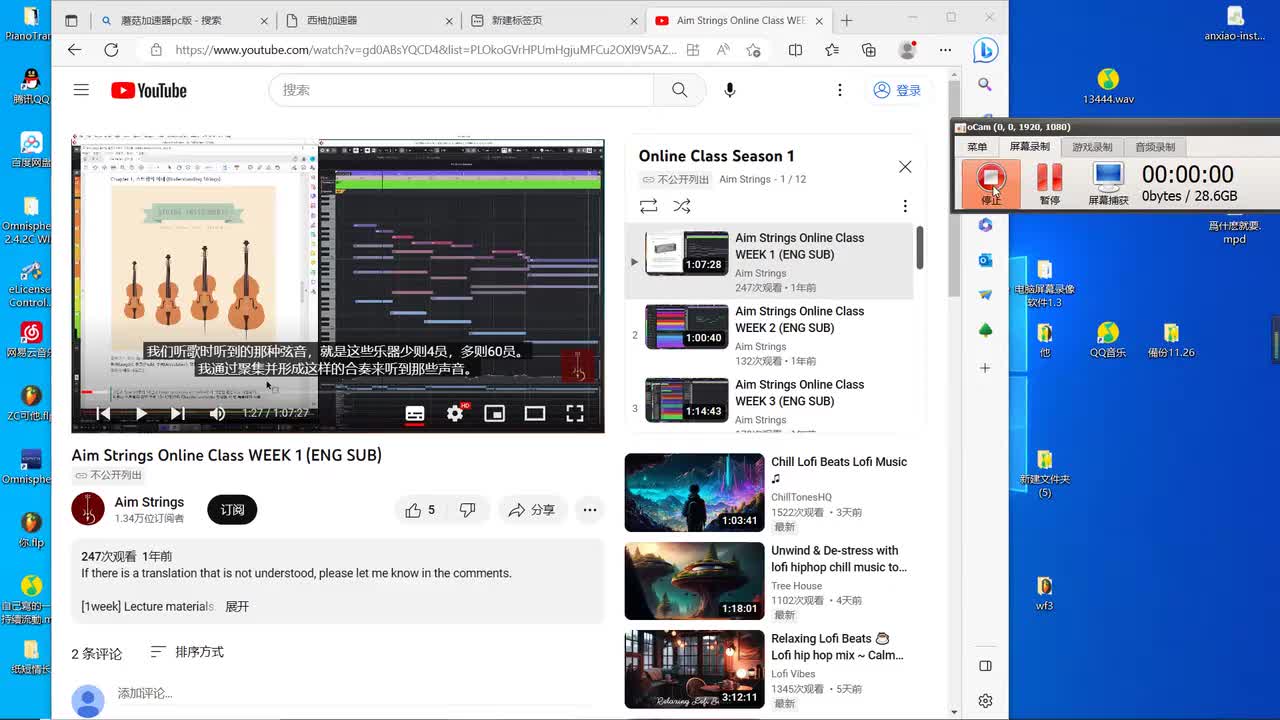Open the Bing Copilot sidebar icon
This screenshot has height=720, width=1280.
(985, 49)
